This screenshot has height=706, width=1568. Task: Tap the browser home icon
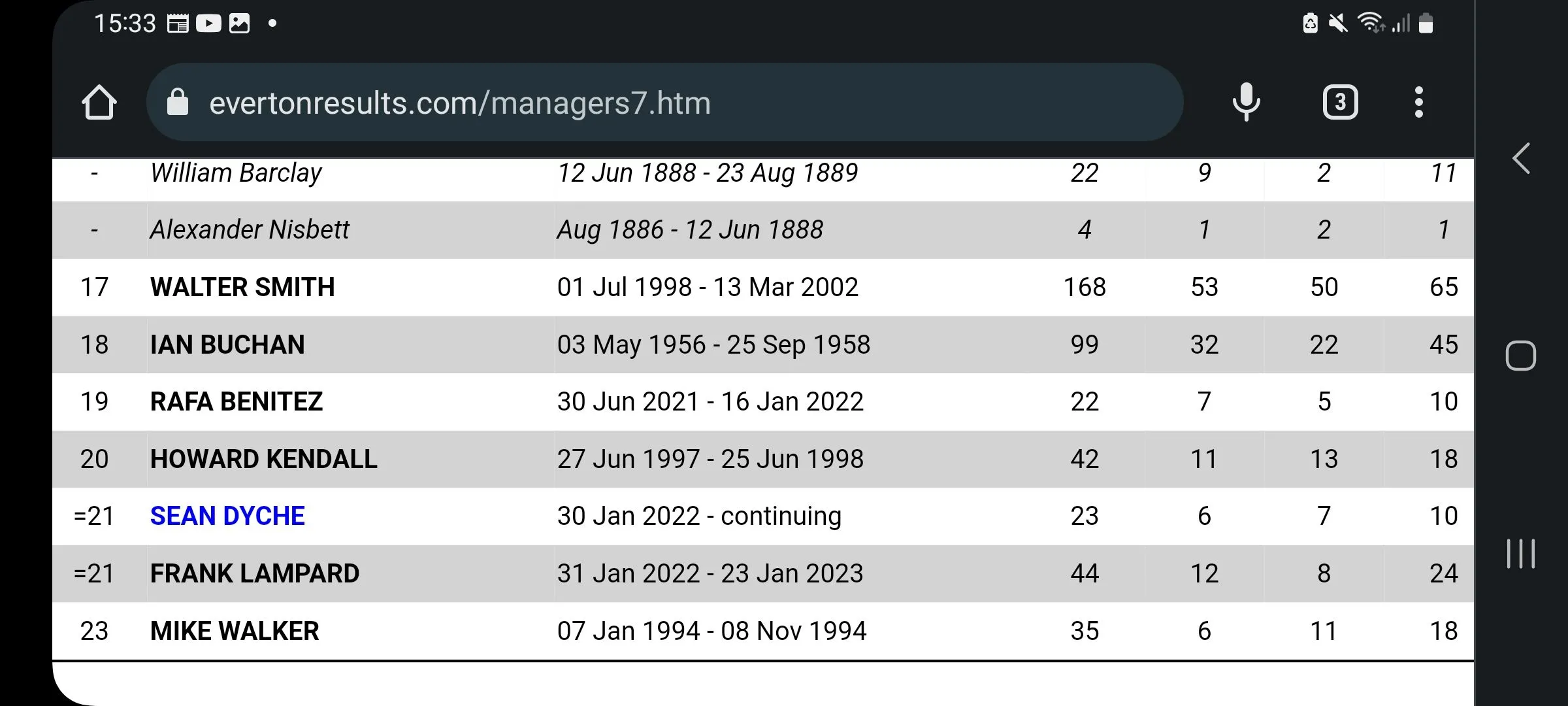(x=99, y=103)
